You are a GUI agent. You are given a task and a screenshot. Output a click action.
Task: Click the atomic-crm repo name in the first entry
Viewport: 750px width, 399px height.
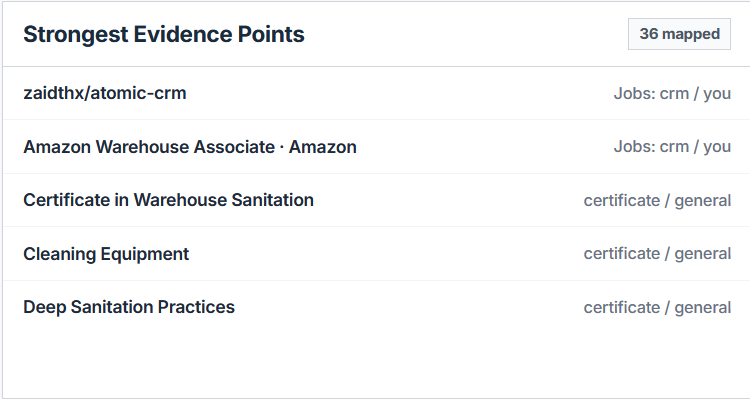(138, 93)
